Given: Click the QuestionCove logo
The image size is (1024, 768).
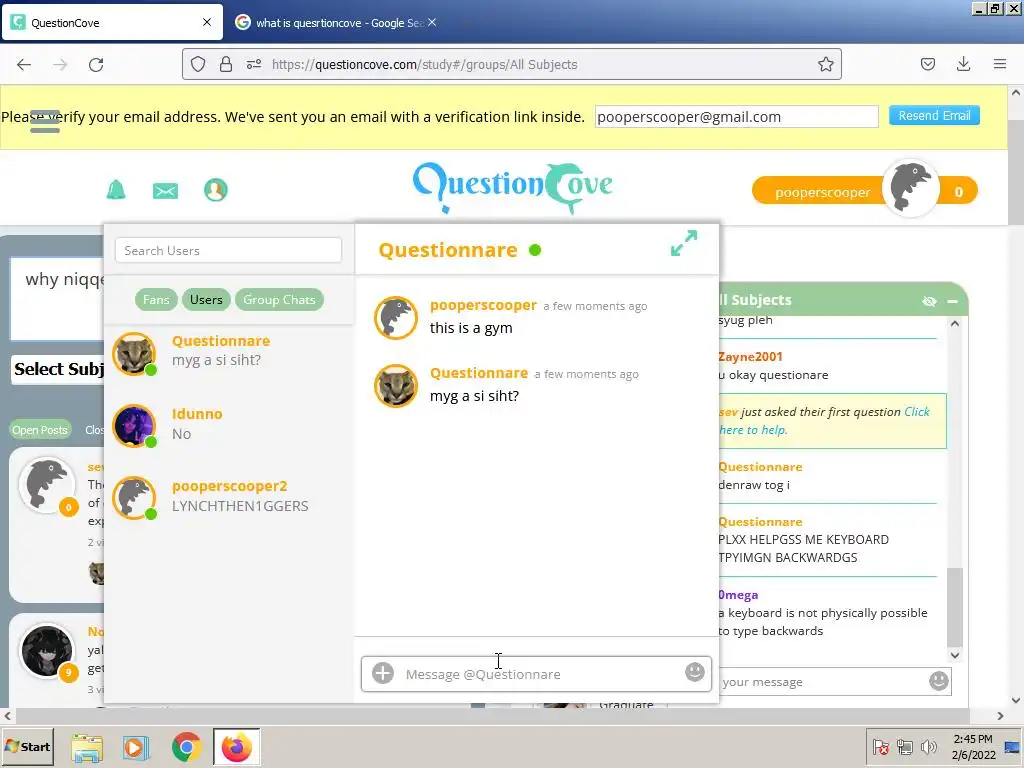Looking at the screenshot, I should (x=513, y=187).
